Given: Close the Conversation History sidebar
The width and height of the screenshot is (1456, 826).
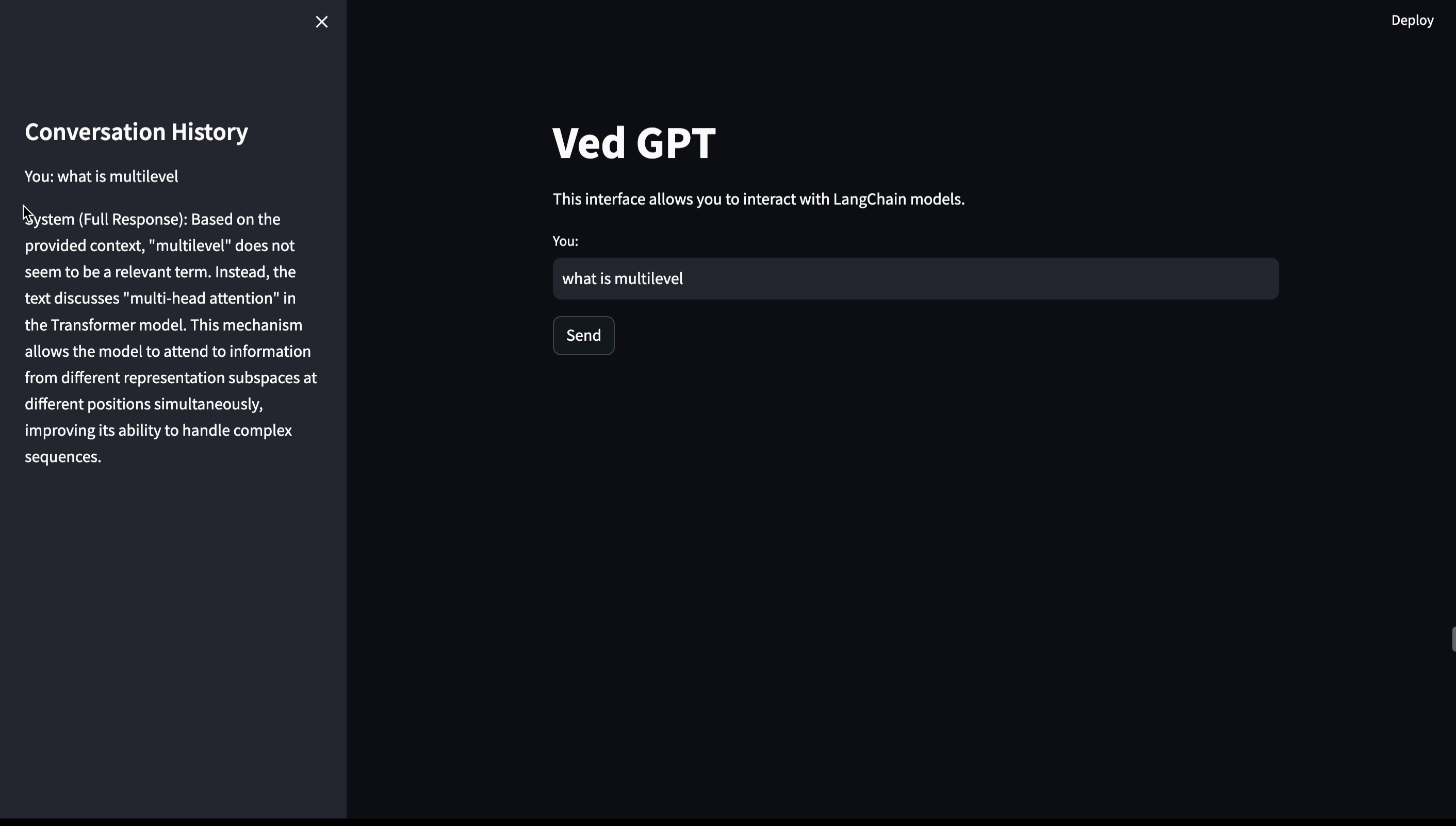Looking at the screenshot, I should click(x=322, y=22).
